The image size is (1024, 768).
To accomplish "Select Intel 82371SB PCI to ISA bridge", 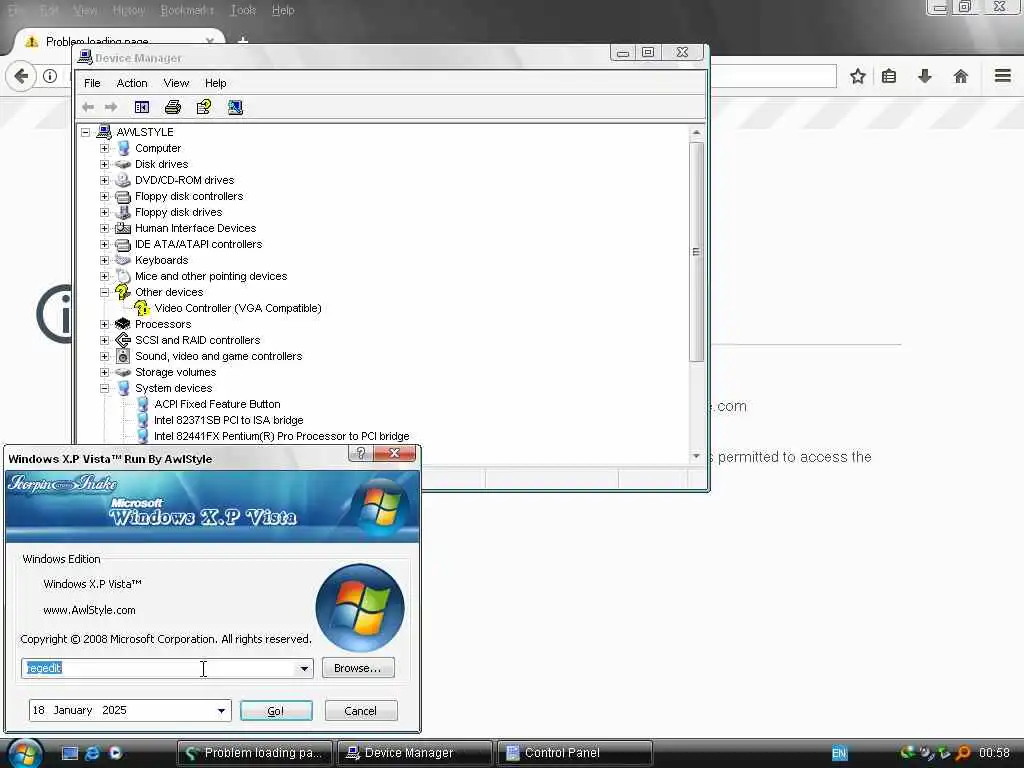I will [228, 420].
